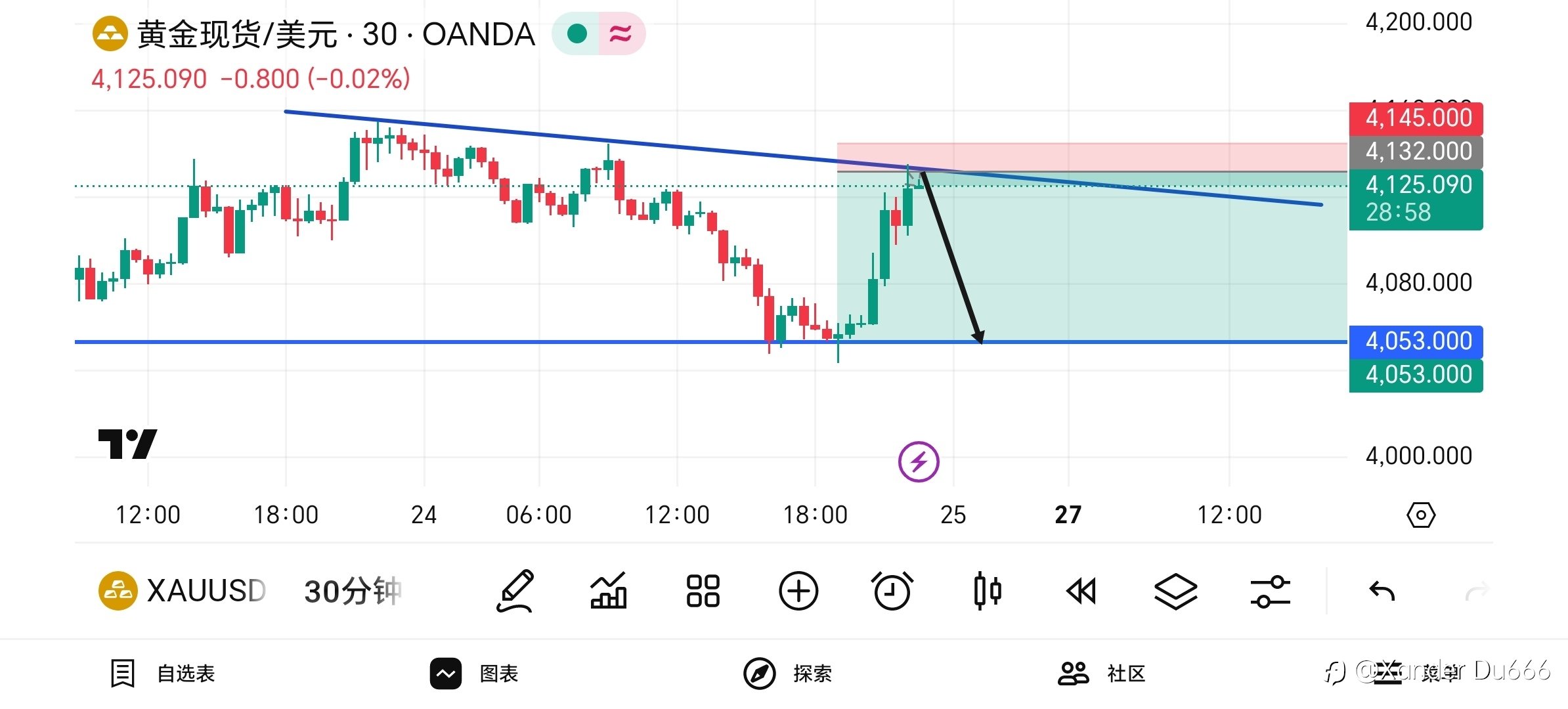The width and height of the screenshot is (1568, 709).
Task: Open the 社区 community tab
Action: 1103,674
